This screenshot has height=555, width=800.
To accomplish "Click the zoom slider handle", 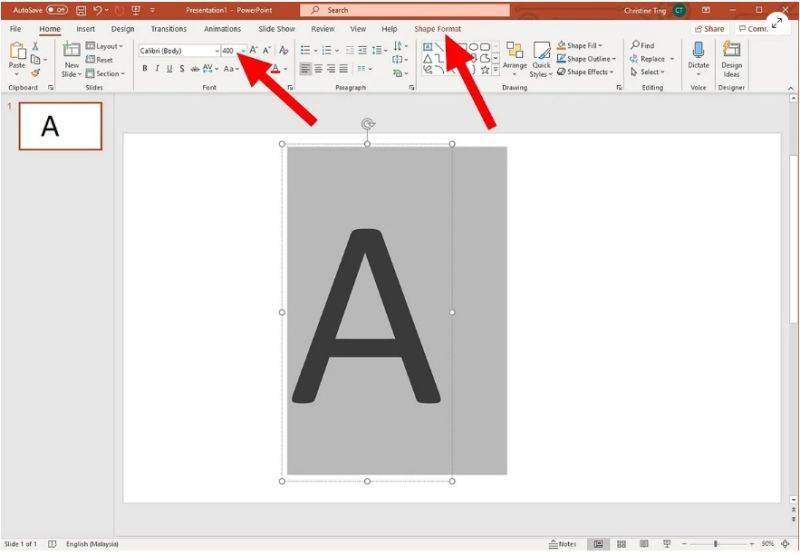I will (716, 544).
